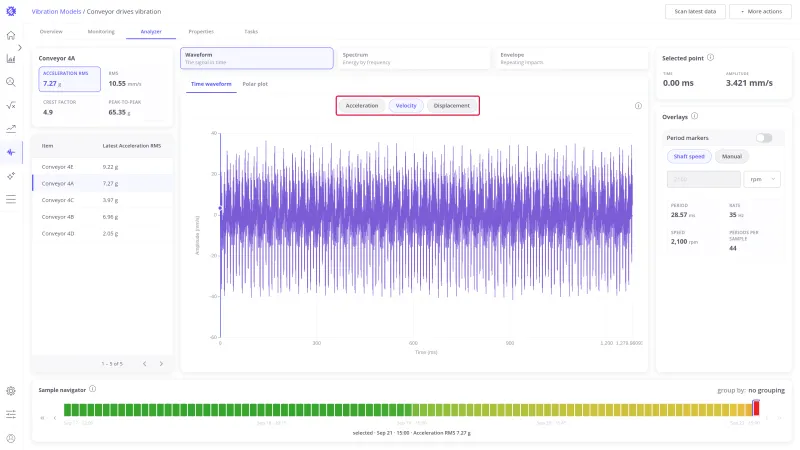Select Conveyor 4E row
The height and width of the screenshot is (450, 800).
pos(103,167)
